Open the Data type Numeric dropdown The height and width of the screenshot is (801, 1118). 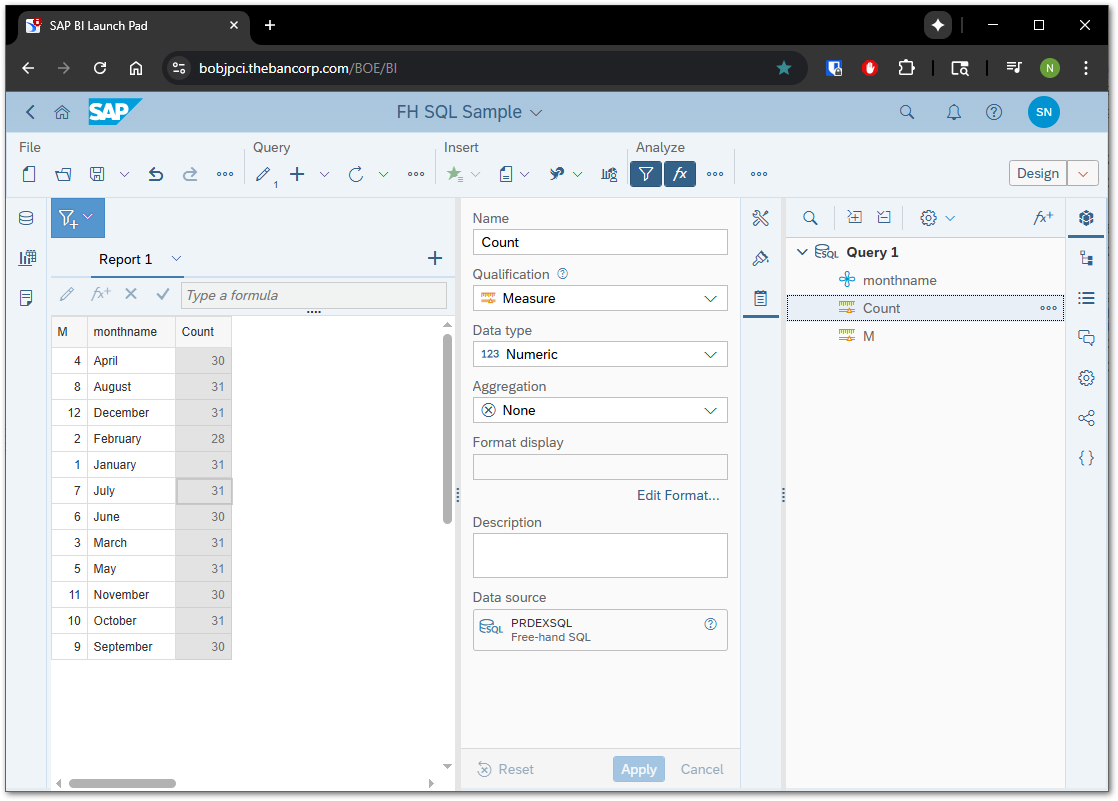(600, 354)
